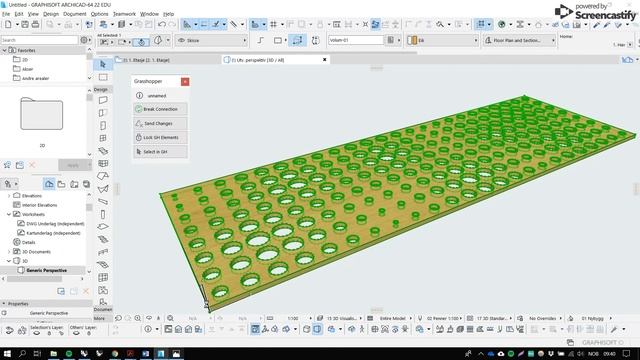
Task: Activate the Curtain Wall tool in the toolbox
Action: tap(103, 277)
